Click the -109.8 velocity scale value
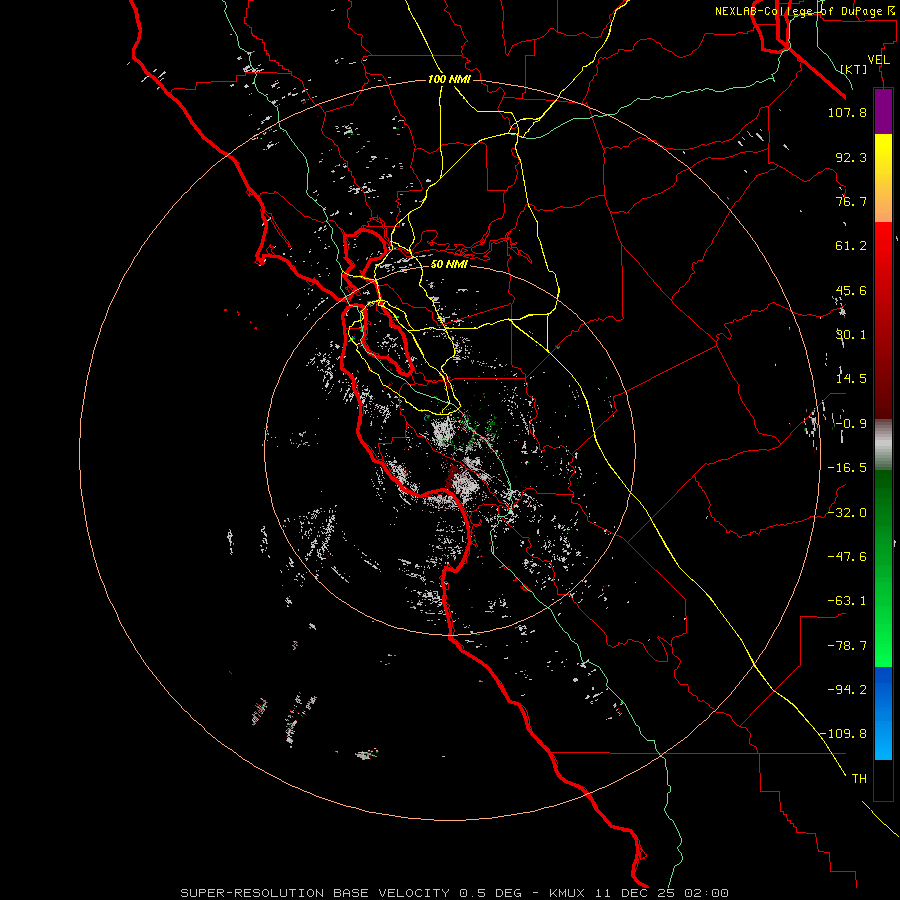Screen dimensions: 900x900 (844, 734)
